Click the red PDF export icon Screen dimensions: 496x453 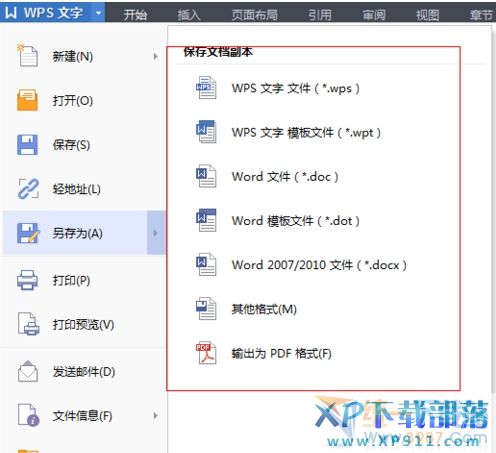coord(206,353)
